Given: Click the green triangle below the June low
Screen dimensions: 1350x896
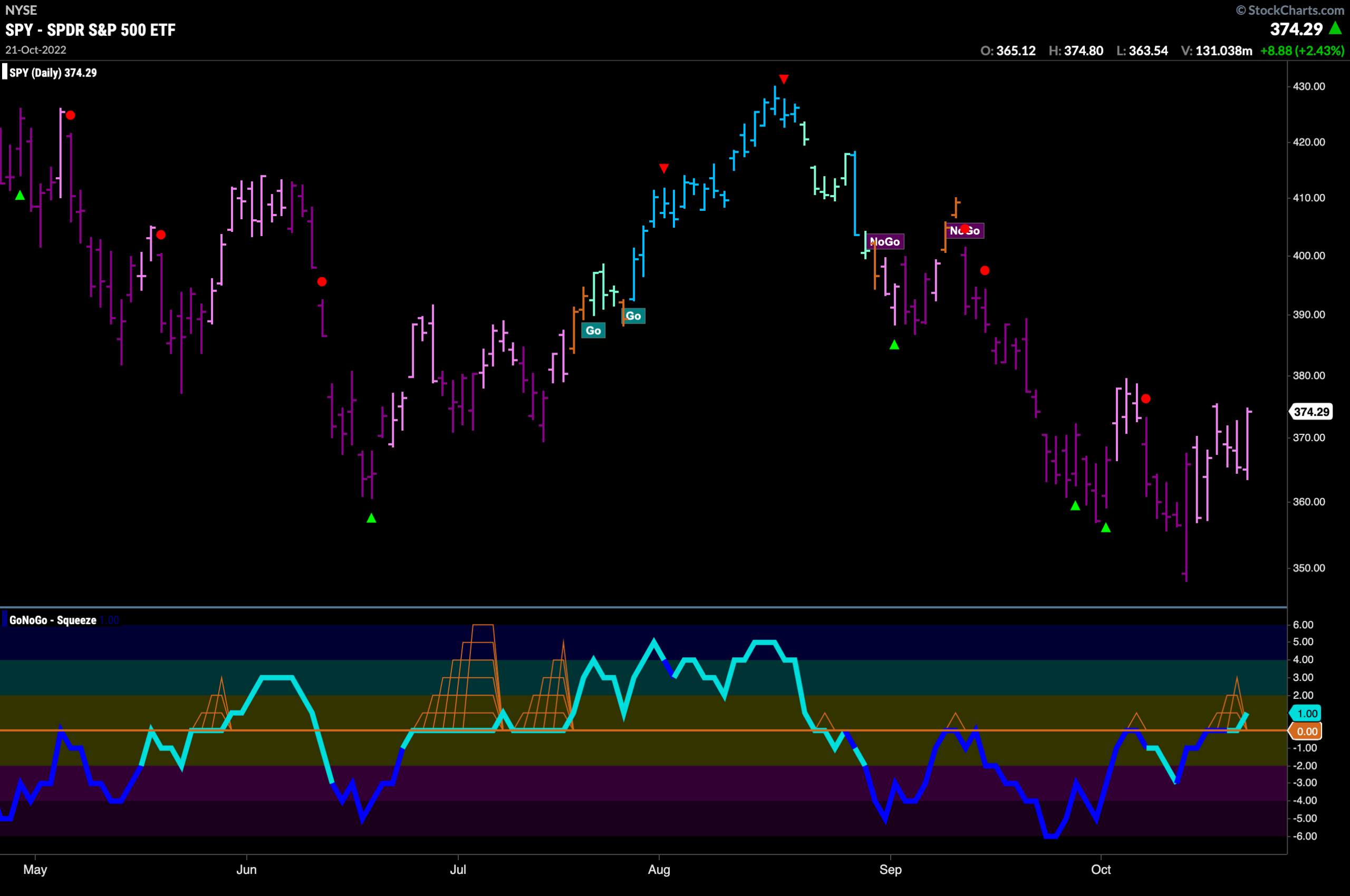Looking at the screenshot, I should tap(371, 518).
